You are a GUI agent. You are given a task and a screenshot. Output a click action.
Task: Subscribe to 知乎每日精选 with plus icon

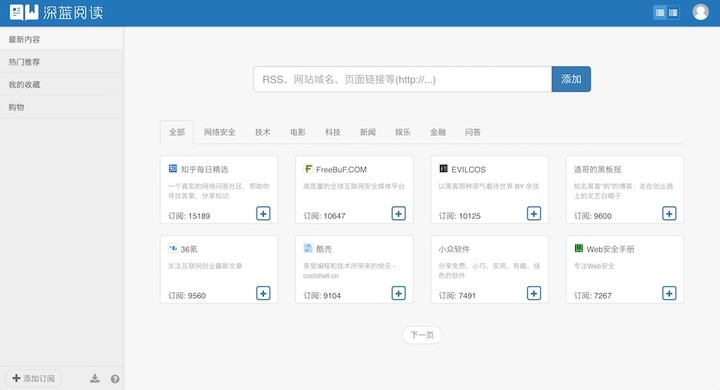click(263, 214)
